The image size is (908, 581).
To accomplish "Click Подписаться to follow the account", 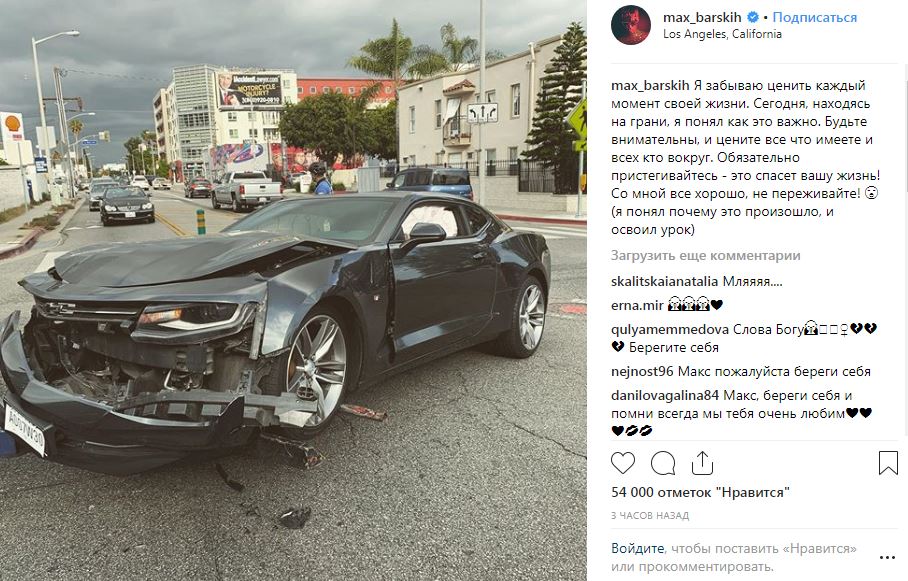I will coord(814,17).
